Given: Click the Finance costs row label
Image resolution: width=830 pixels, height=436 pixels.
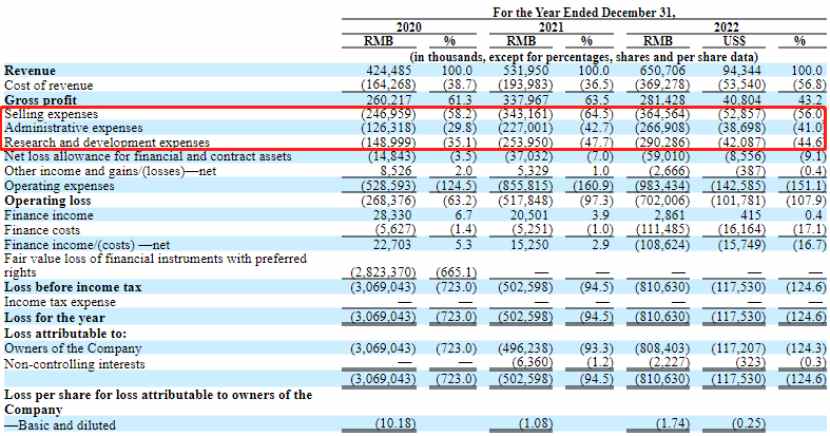Looking at the screenshot, I should pyautogui.click(x=42, y=230).
